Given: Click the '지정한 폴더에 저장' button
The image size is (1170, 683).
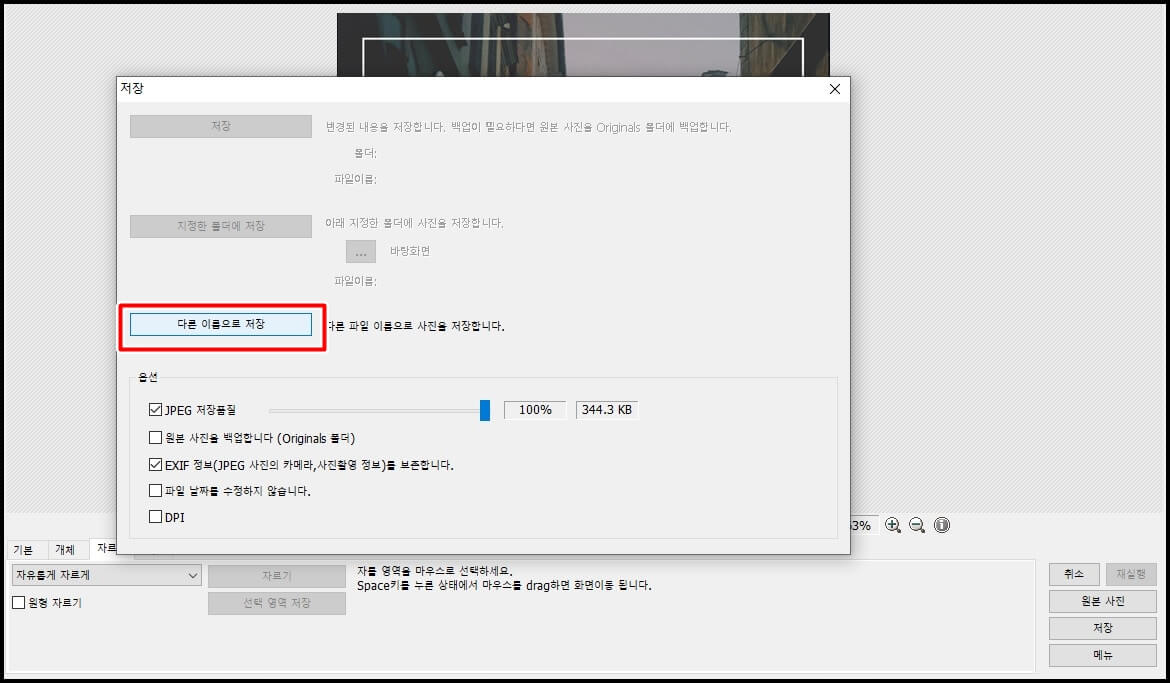Looking at the screenshot, I should click(221, 226).
